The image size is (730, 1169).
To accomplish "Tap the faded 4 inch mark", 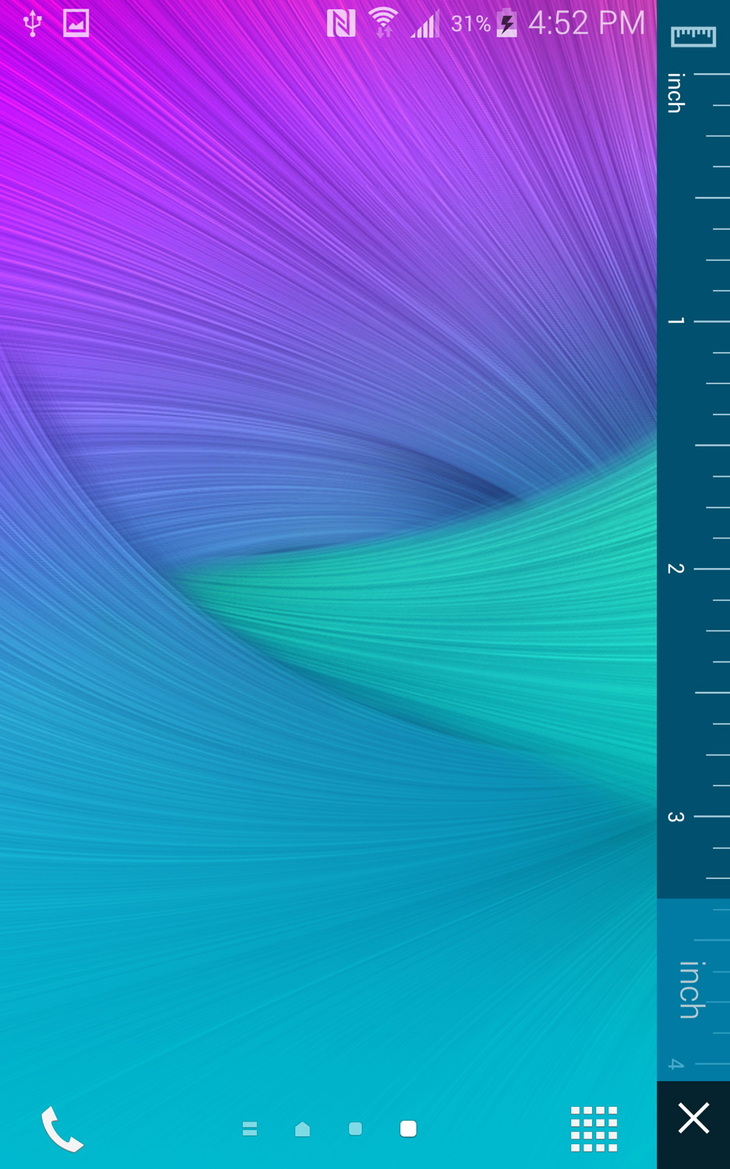I will [676, 1064].
